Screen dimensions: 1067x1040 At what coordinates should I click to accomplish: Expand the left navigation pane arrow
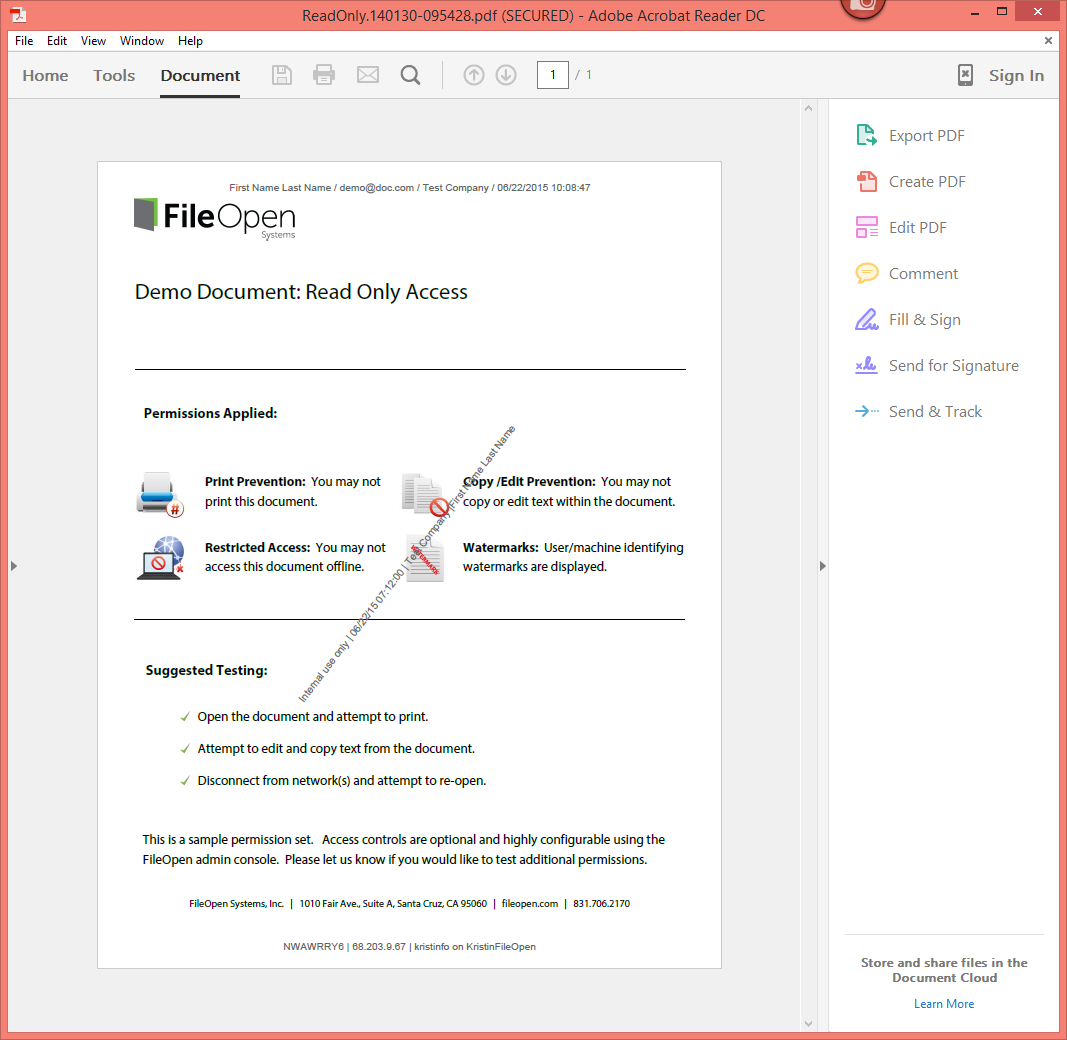click(14, 566)
